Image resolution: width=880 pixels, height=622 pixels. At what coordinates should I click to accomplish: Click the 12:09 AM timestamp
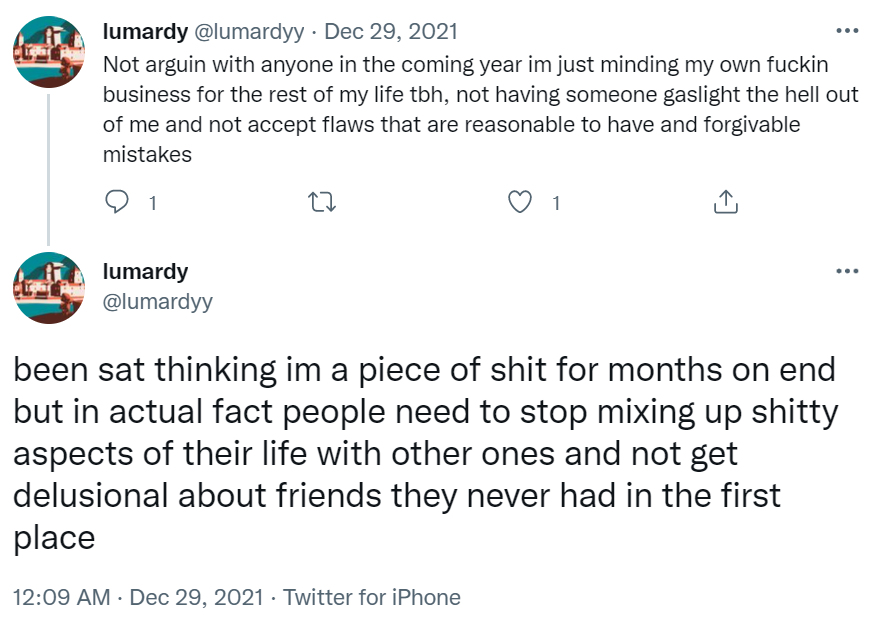[x=62, y=598]
